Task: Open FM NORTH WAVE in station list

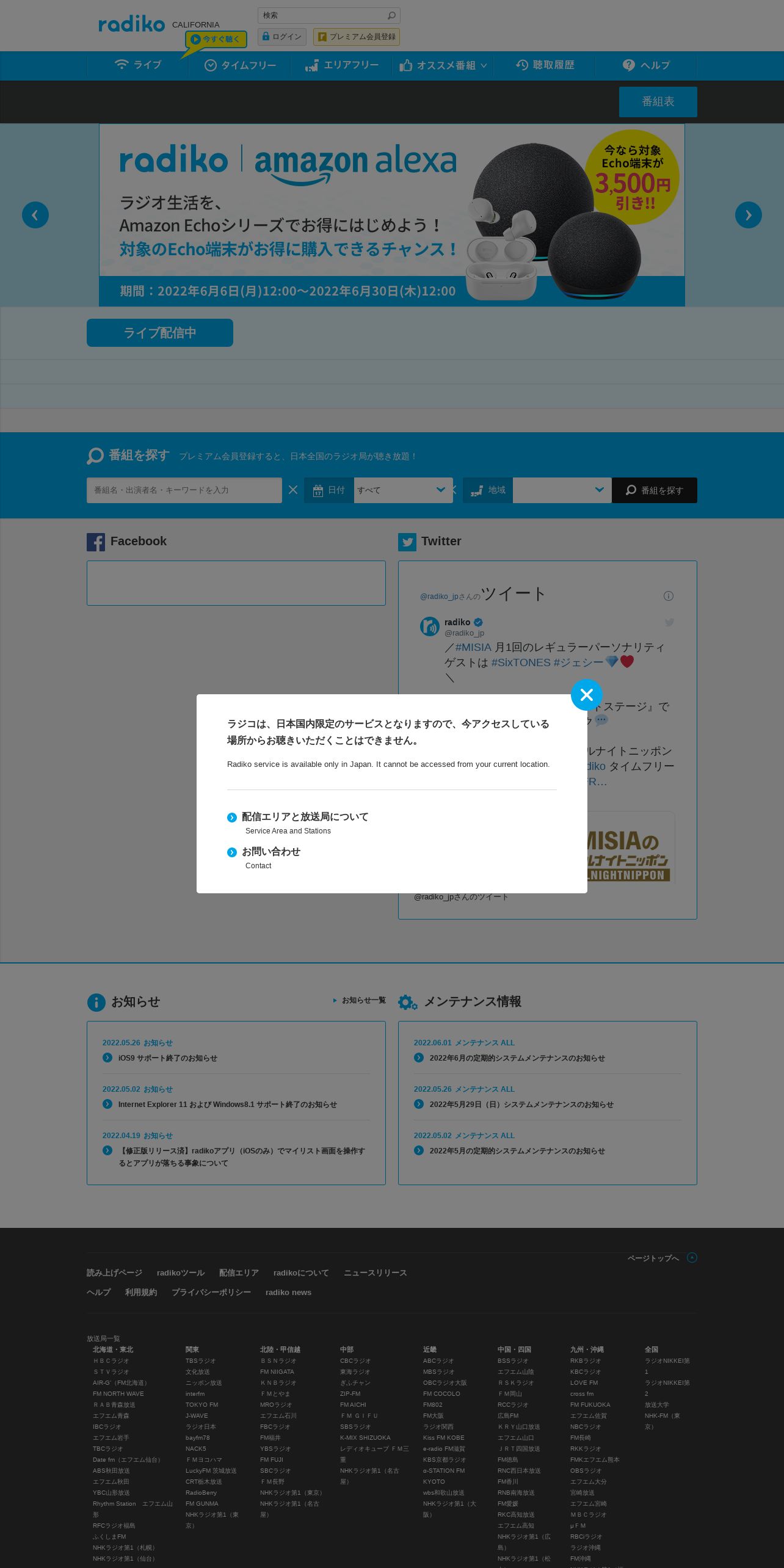Action: tap(118, 1393)
